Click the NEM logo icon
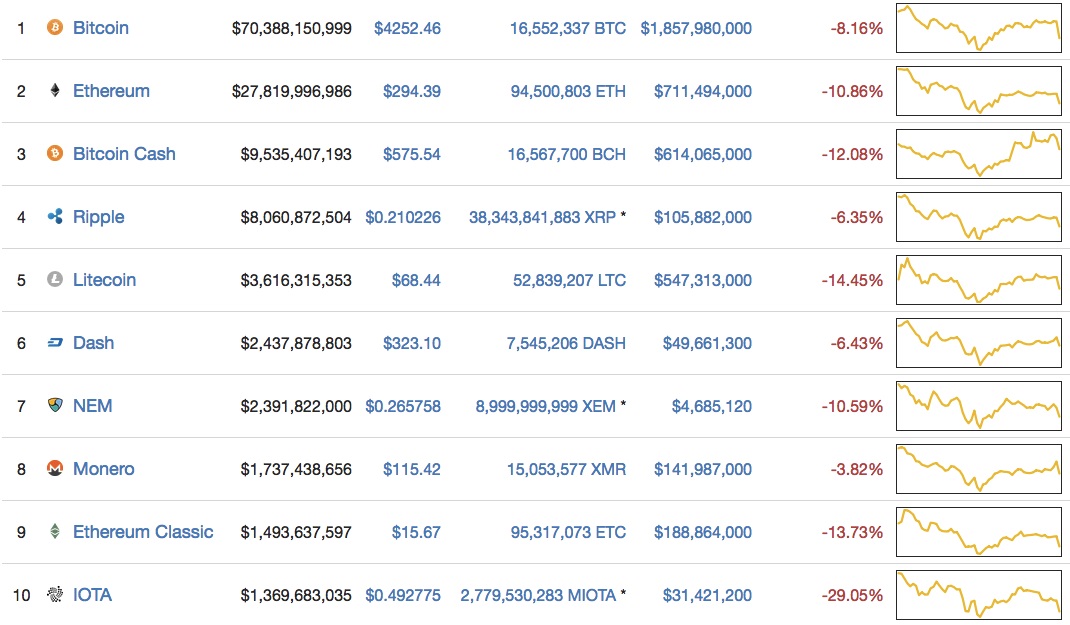This screenshot has height=625, width=1070. tap(54, 406)
